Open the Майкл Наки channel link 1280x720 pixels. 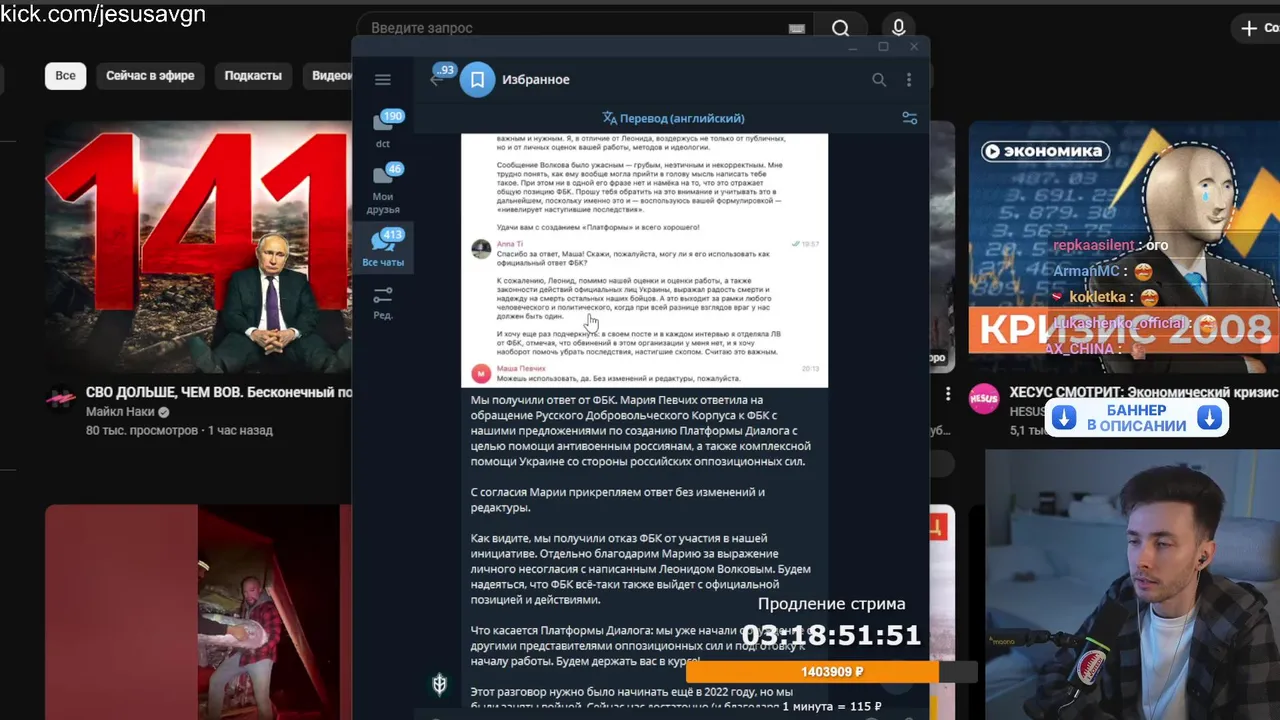tap(120, 412)
